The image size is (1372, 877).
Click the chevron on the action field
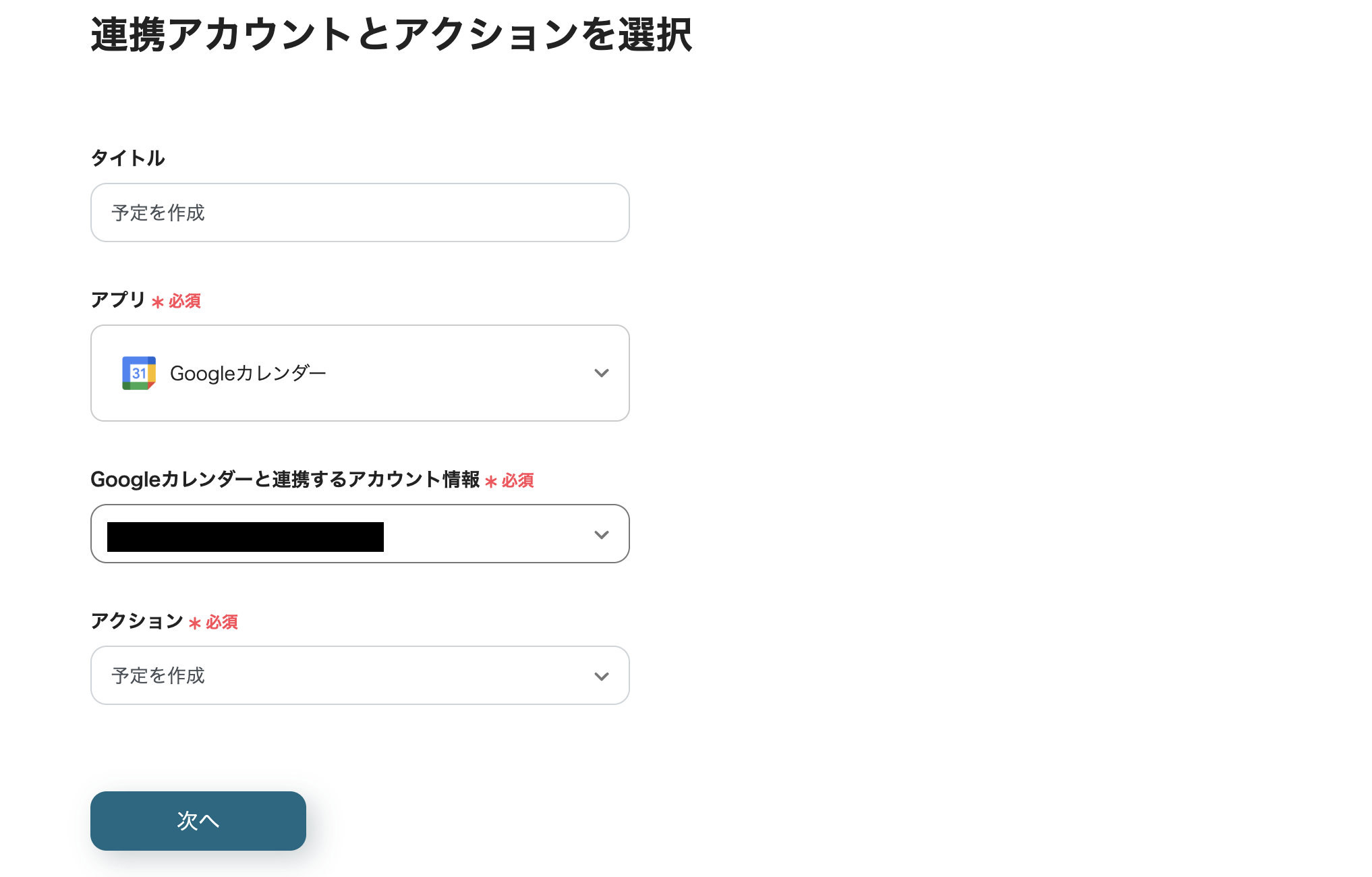(602, 675)
